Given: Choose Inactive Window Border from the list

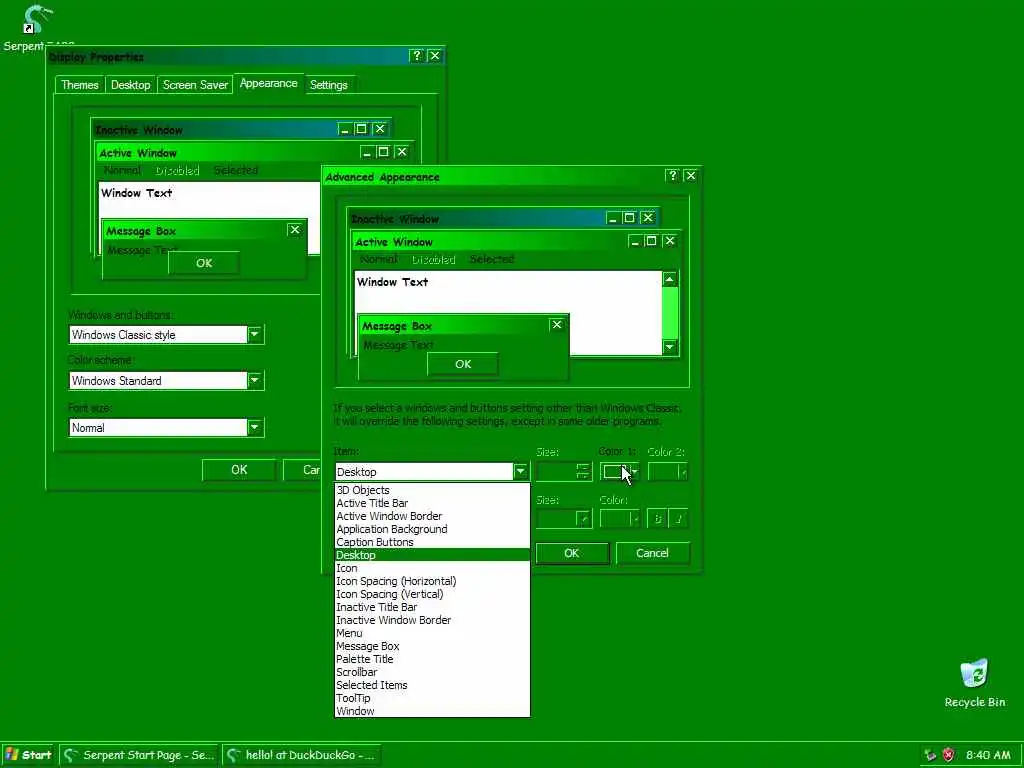Looking at the screenshot, I should [x=432, y=620].
